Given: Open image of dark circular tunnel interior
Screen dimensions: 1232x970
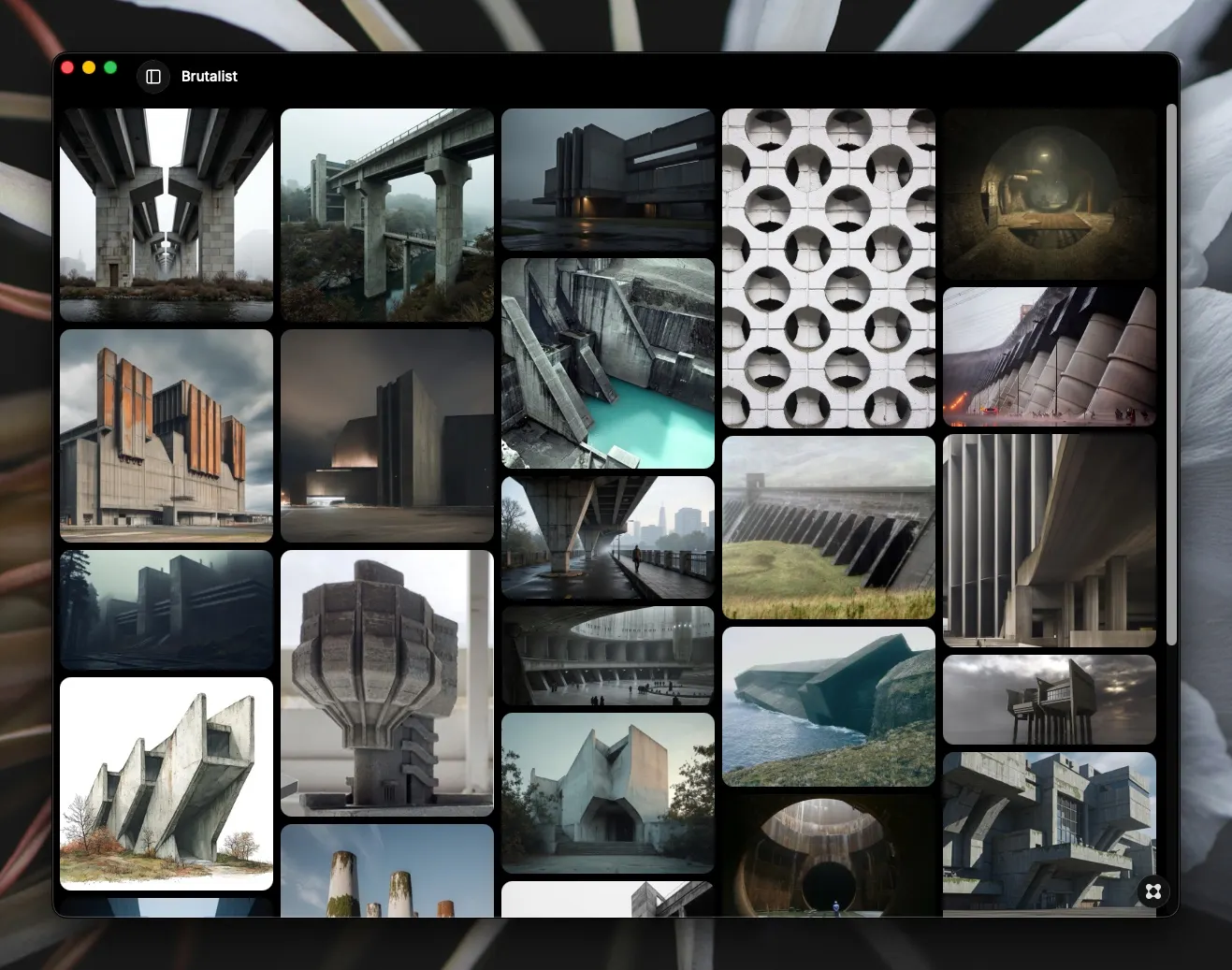Looking at the screenshot, I should [1050, 194].
